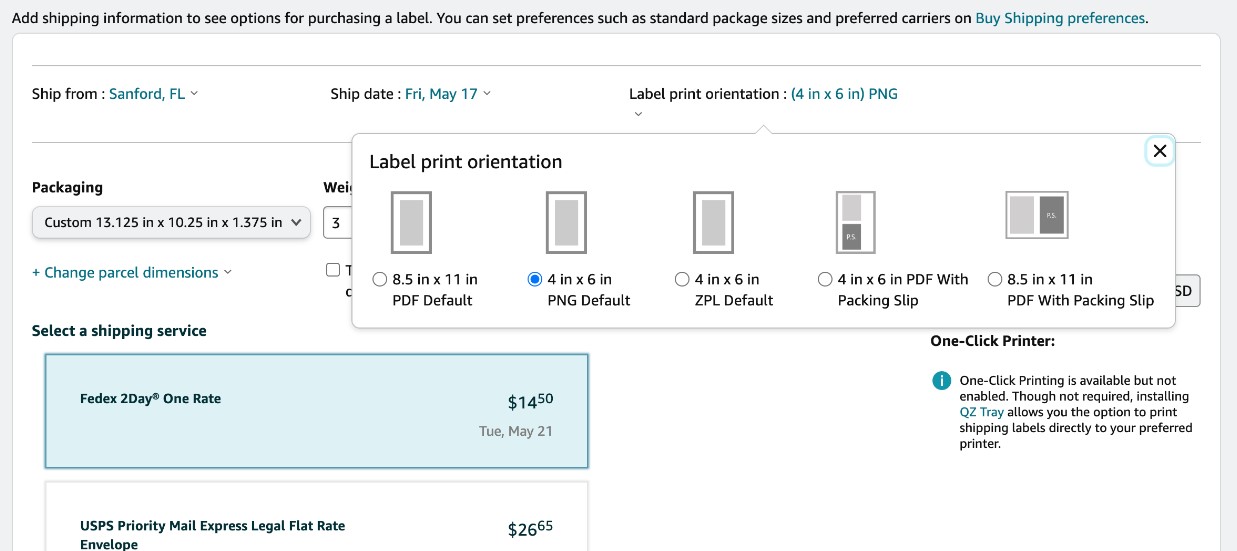Click the 8.5 x 11 packing slip icon

pyautogui.click(x=1036, y=215)
